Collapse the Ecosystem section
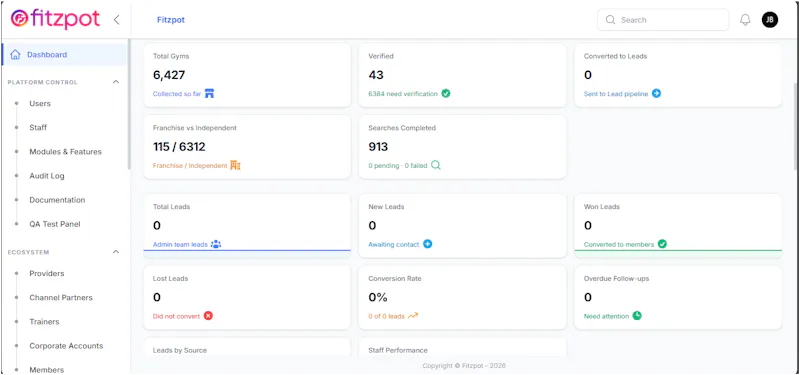The width and height of the screenshot is (800, 375). coord(116,252)
